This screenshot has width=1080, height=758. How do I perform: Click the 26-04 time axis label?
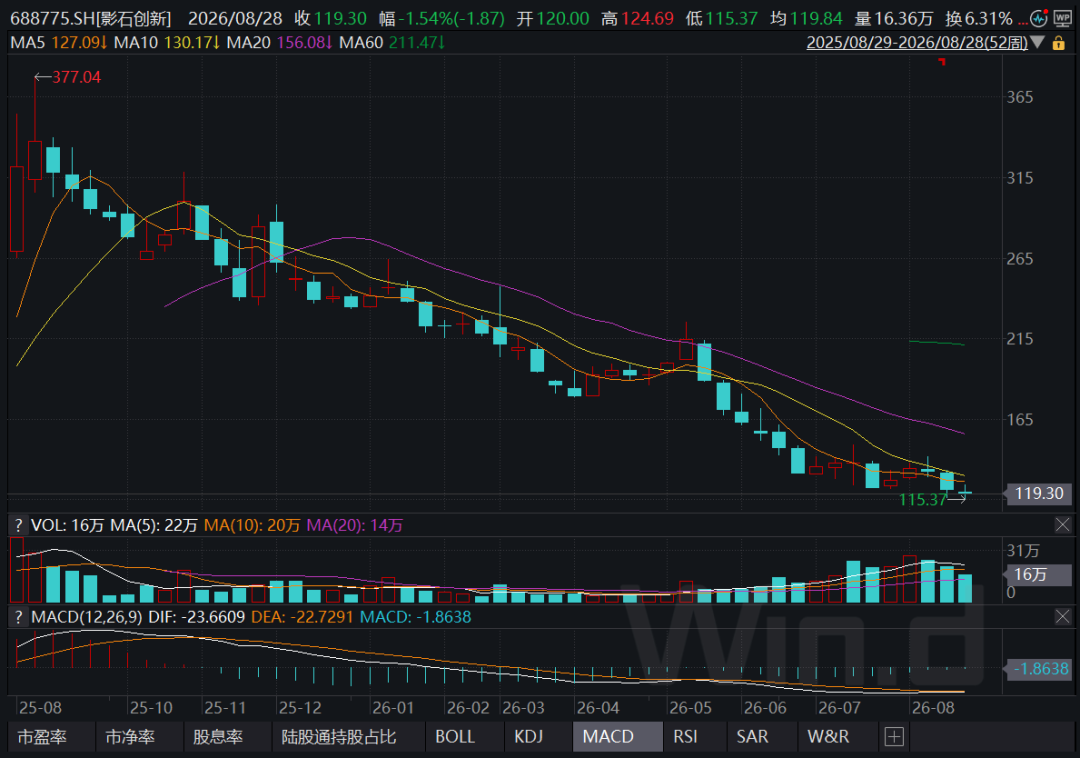598,708
